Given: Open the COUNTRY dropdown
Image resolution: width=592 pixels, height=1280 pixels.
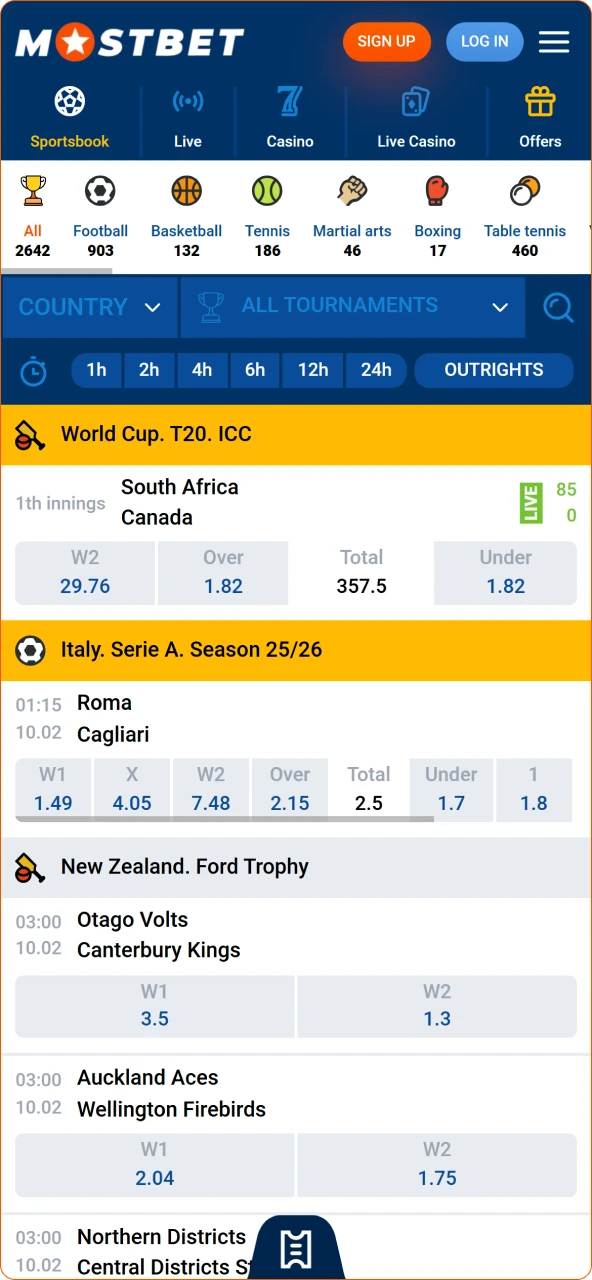Looking at the screenshot, I should click(88, 307).
